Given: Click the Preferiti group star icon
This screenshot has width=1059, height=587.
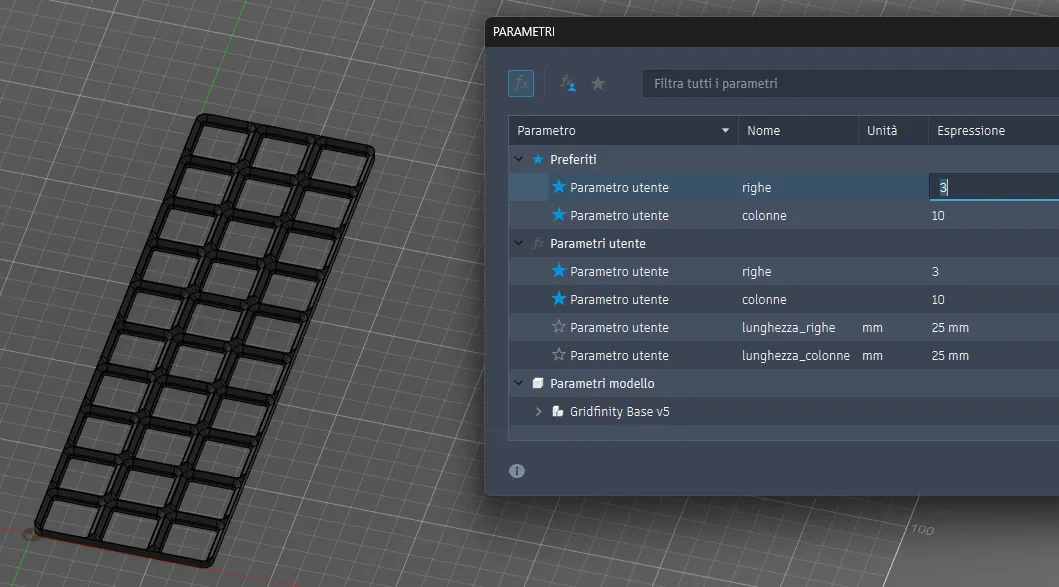Looking at the screenshot, I should tap(538, 159).
